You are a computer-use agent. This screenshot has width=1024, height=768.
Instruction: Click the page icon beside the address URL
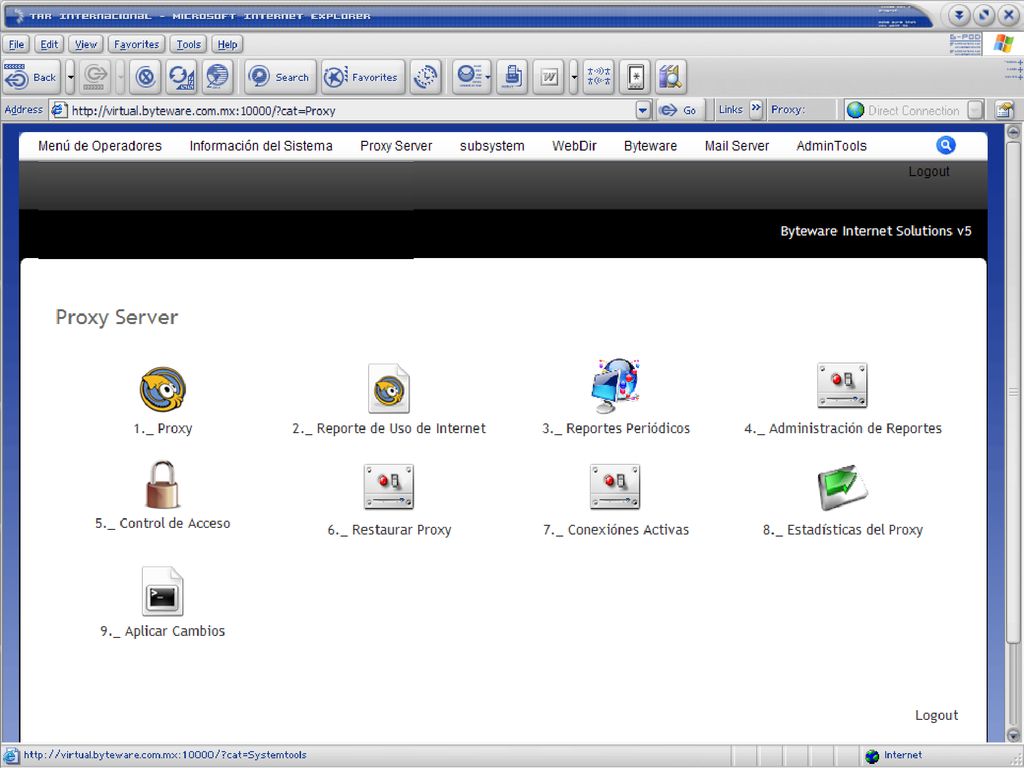[59, 110]
